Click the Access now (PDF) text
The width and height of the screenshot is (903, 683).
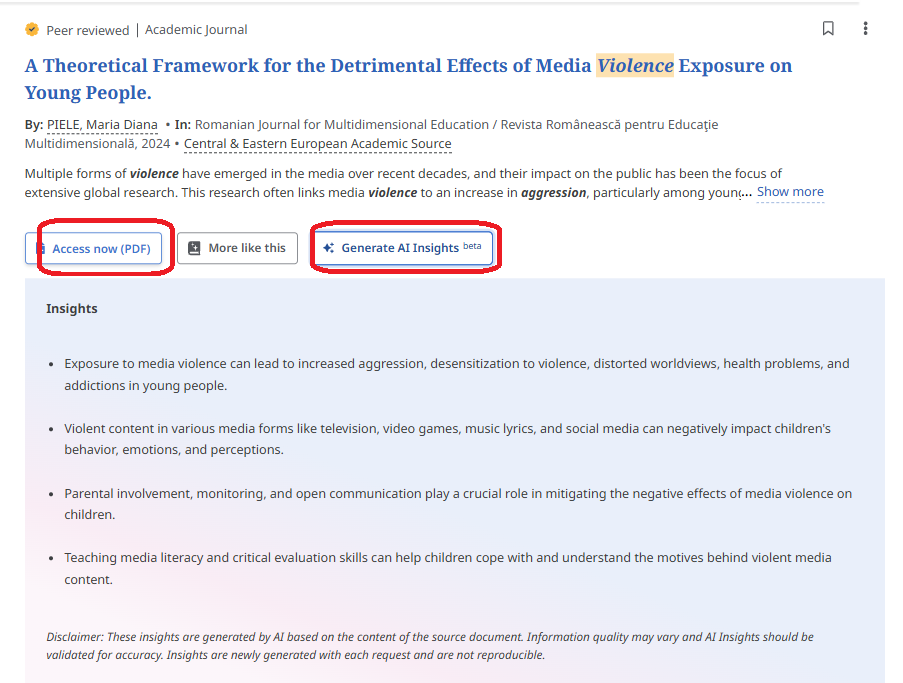click(101, 249)
